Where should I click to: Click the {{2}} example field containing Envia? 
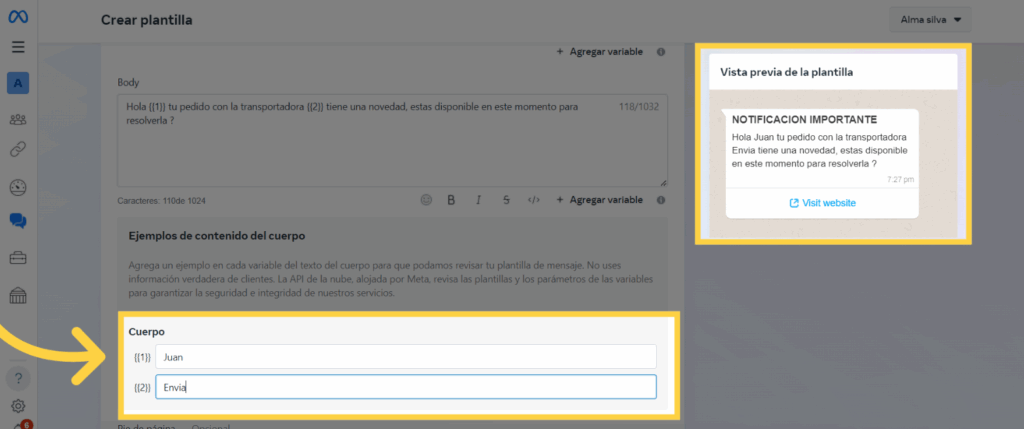[405, 386]
